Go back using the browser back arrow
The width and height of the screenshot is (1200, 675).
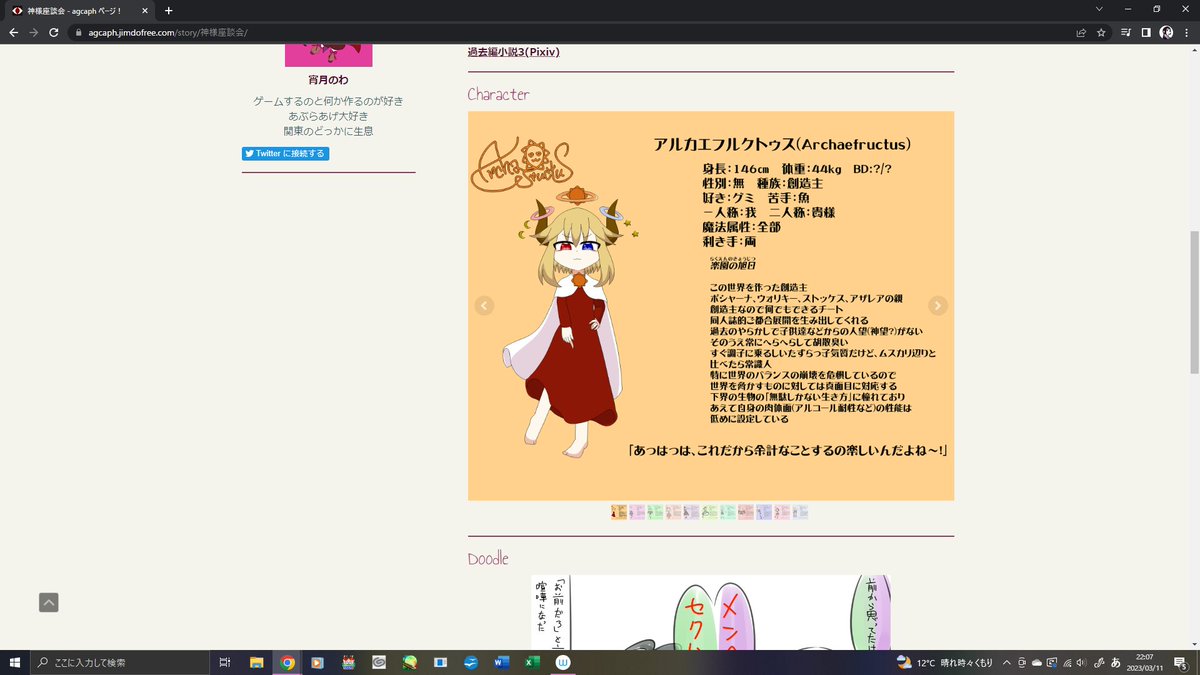[x=14, y=32]
